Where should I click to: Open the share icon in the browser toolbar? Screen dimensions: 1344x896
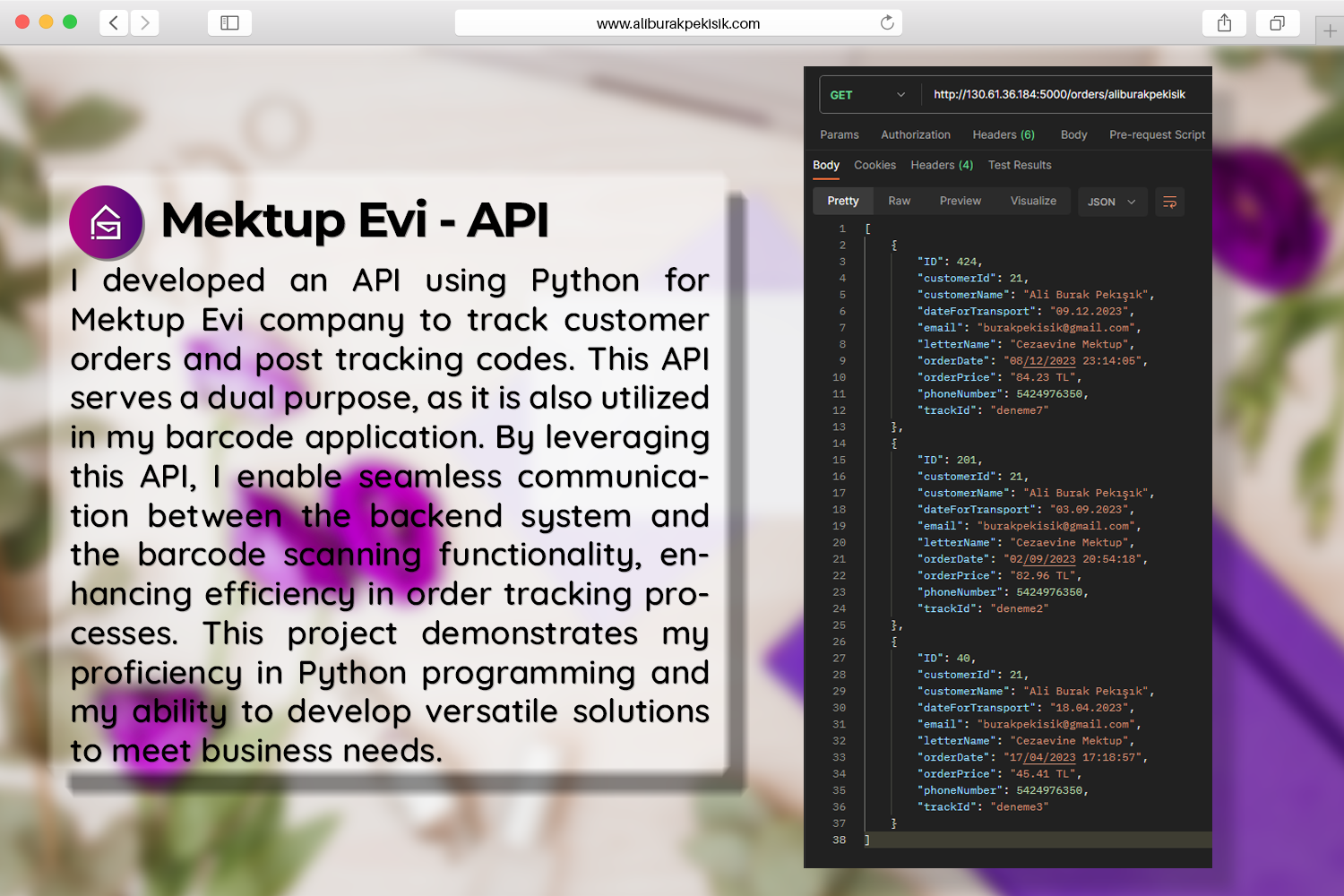click(x=1225, y=22)
